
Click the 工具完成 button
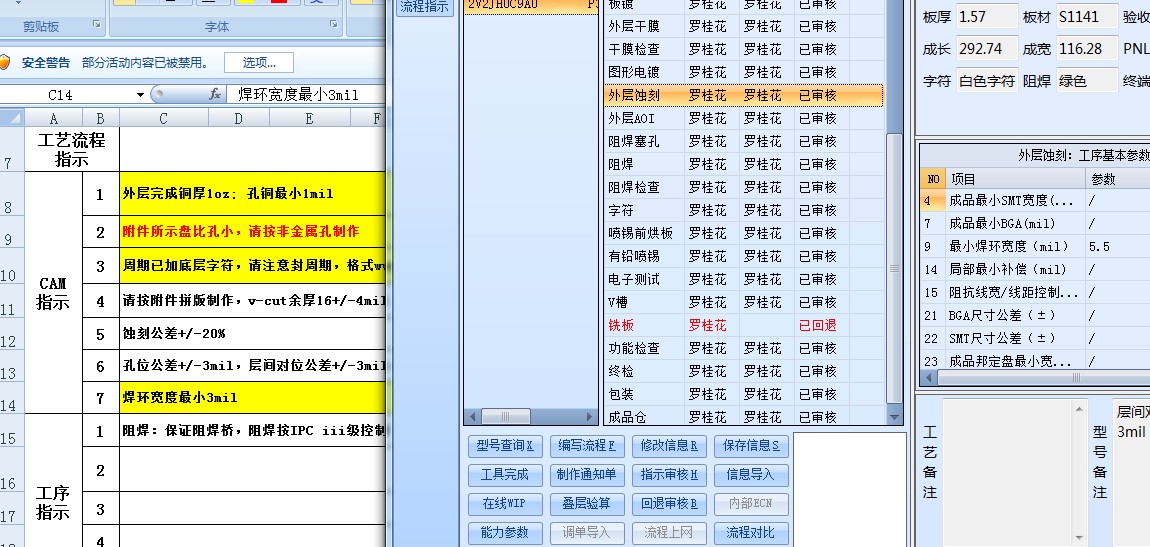pos(505,475)
